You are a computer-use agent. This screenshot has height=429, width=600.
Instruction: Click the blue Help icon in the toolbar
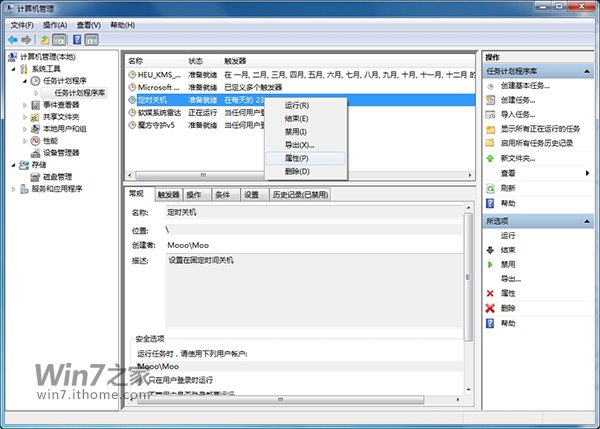[75, 39]
